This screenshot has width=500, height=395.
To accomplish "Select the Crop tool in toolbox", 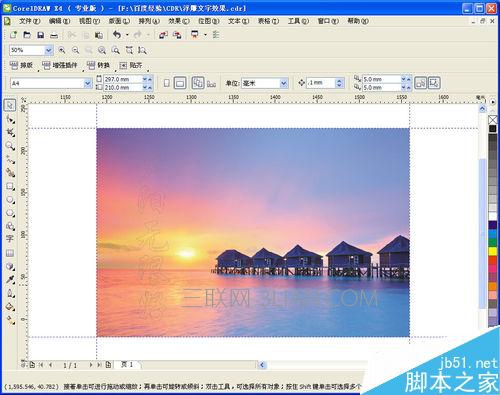I will [x=10, y=132].
